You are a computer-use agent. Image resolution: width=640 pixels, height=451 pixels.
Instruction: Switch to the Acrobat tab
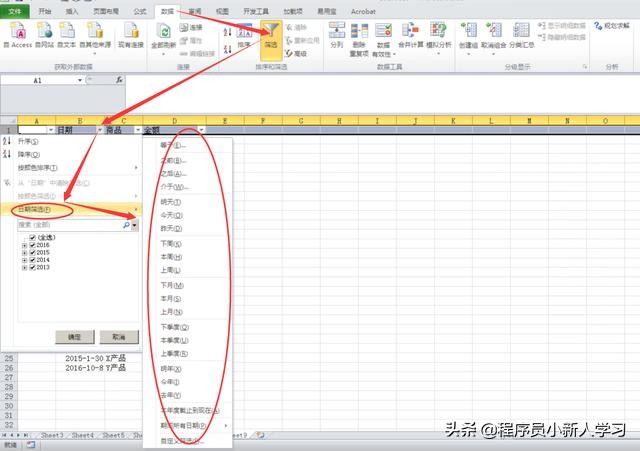click(363, 11)
